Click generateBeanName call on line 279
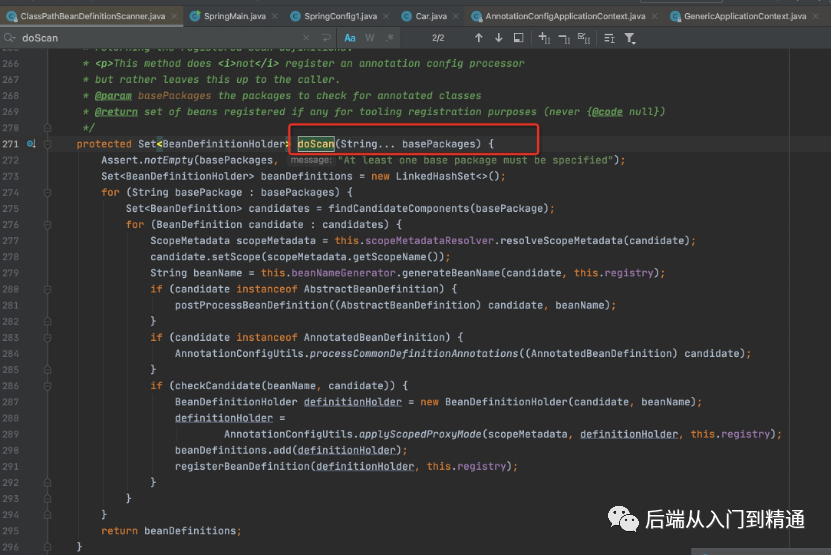Screen dimensions: 832x556 click(x=450, y=273)
